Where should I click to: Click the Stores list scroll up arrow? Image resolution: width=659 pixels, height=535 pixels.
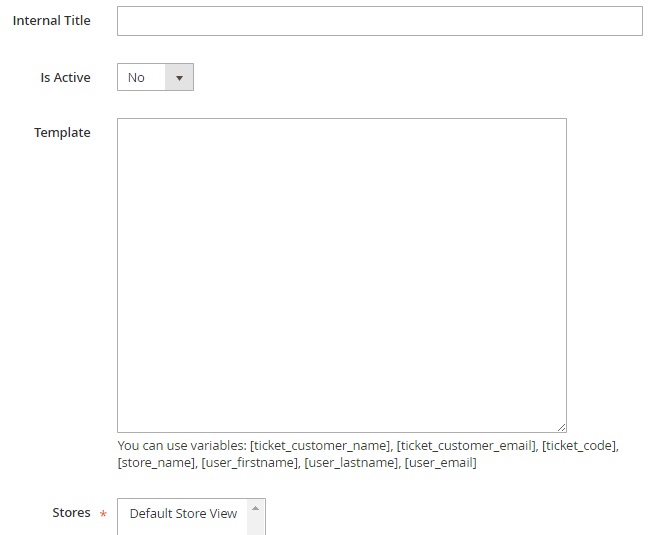click(255, 509)
